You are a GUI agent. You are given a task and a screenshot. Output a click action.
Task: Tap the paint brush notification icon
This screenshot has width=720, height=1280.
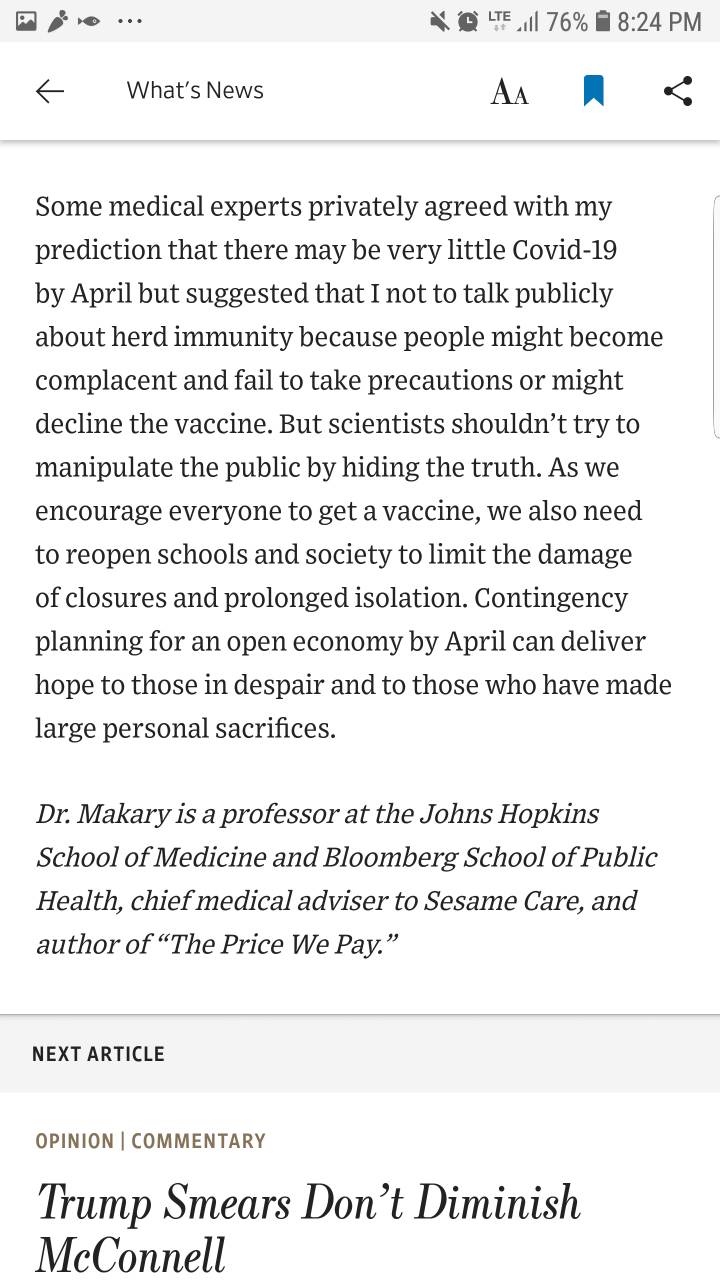[58, 21]
